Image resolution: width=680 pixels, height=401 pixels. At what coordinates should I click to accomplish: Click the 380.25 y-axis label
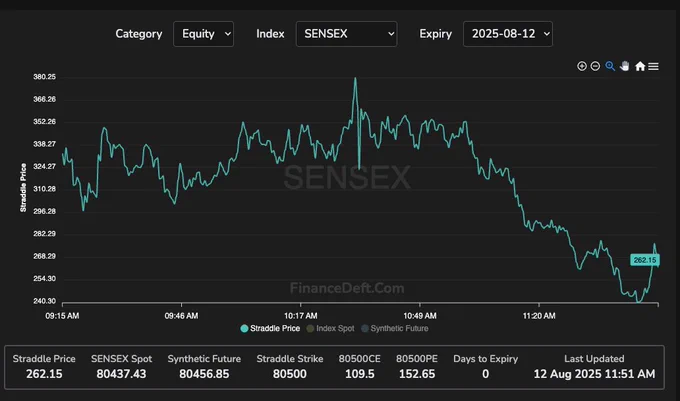click(44, 77)
